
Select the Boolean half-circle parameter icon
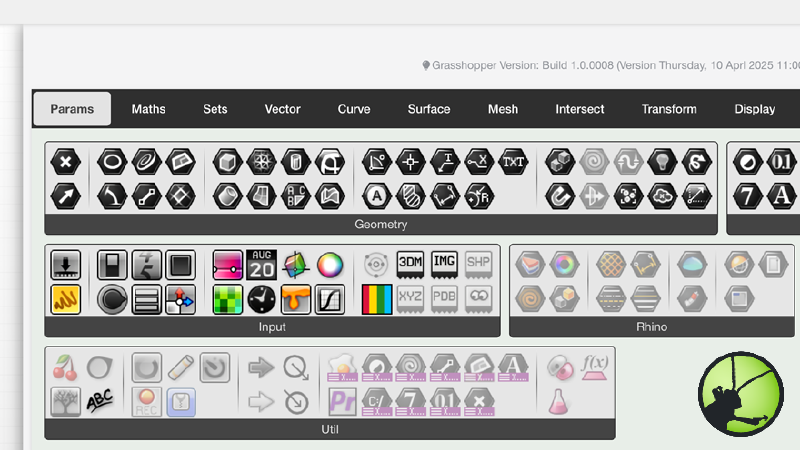(x=748, y=162)
